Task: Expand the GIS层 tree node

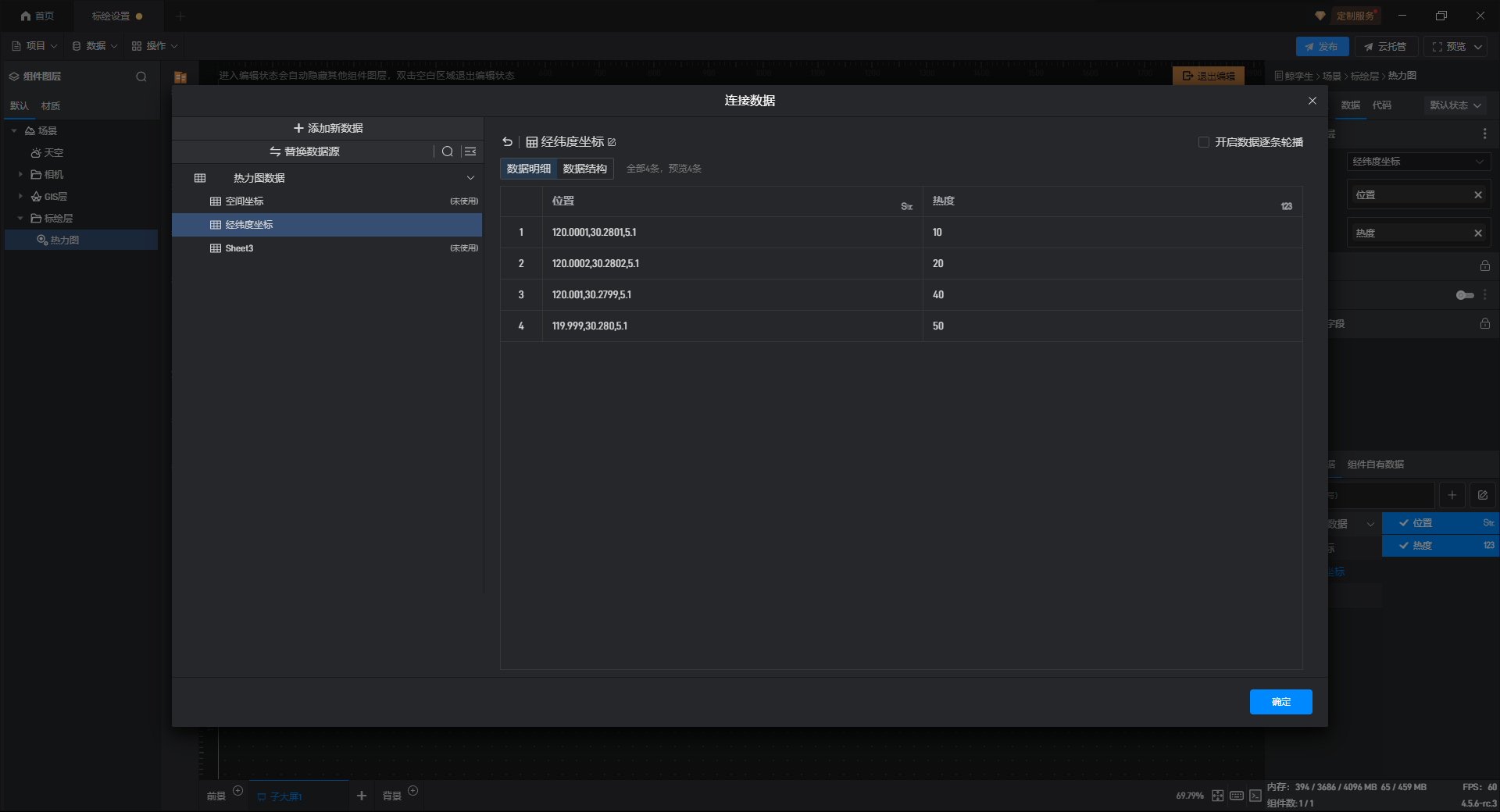Action: (x=20, y=197)
